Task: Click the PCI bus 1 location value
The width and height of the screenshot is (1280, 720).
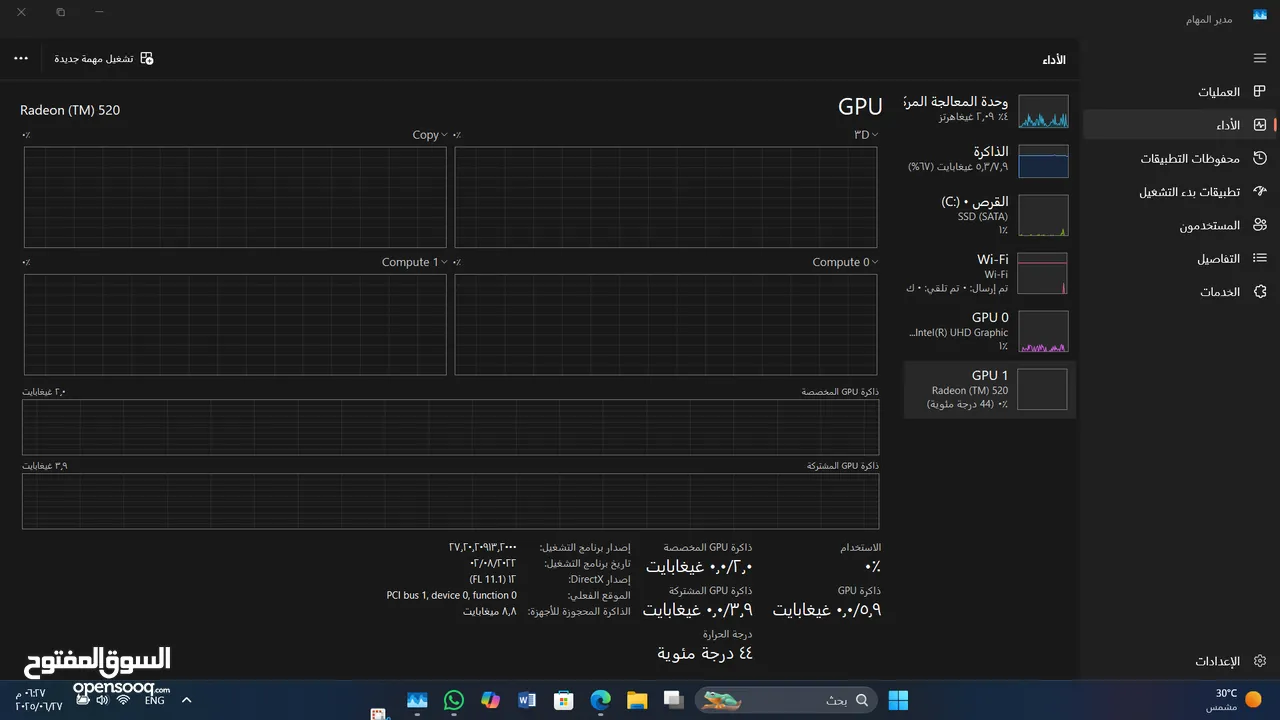Action: click(x=452, y=595)
